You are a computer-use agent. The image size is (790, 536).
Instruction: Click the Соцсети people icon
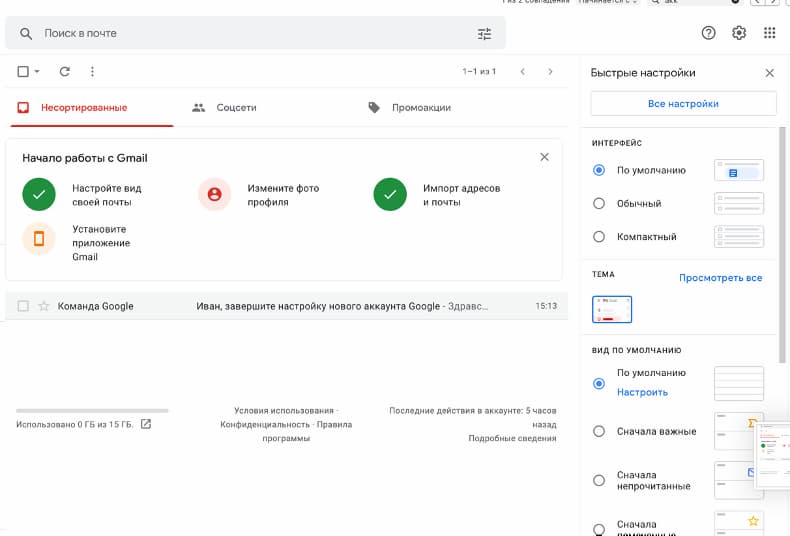coord(199,108)
